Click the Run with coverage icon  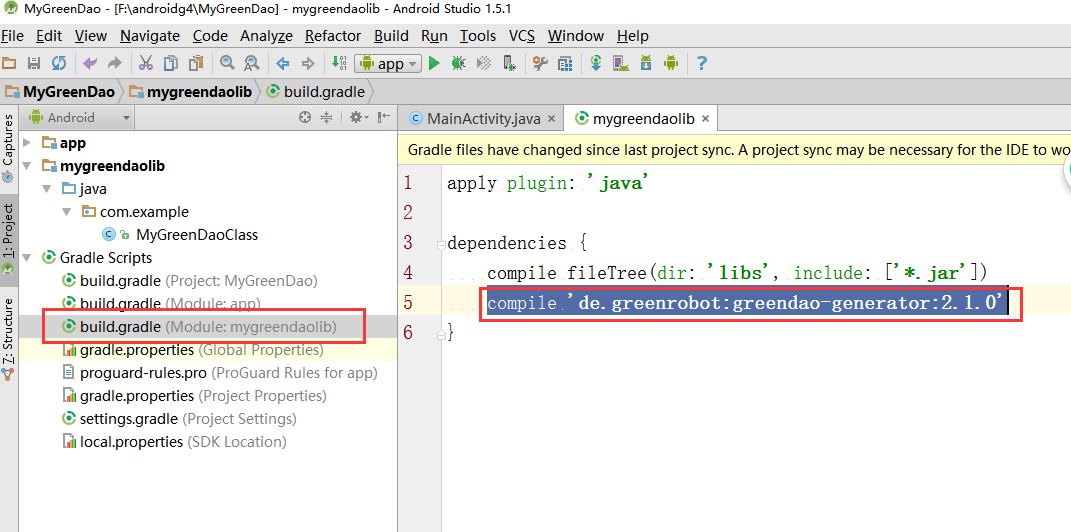(x=484, y=64)
